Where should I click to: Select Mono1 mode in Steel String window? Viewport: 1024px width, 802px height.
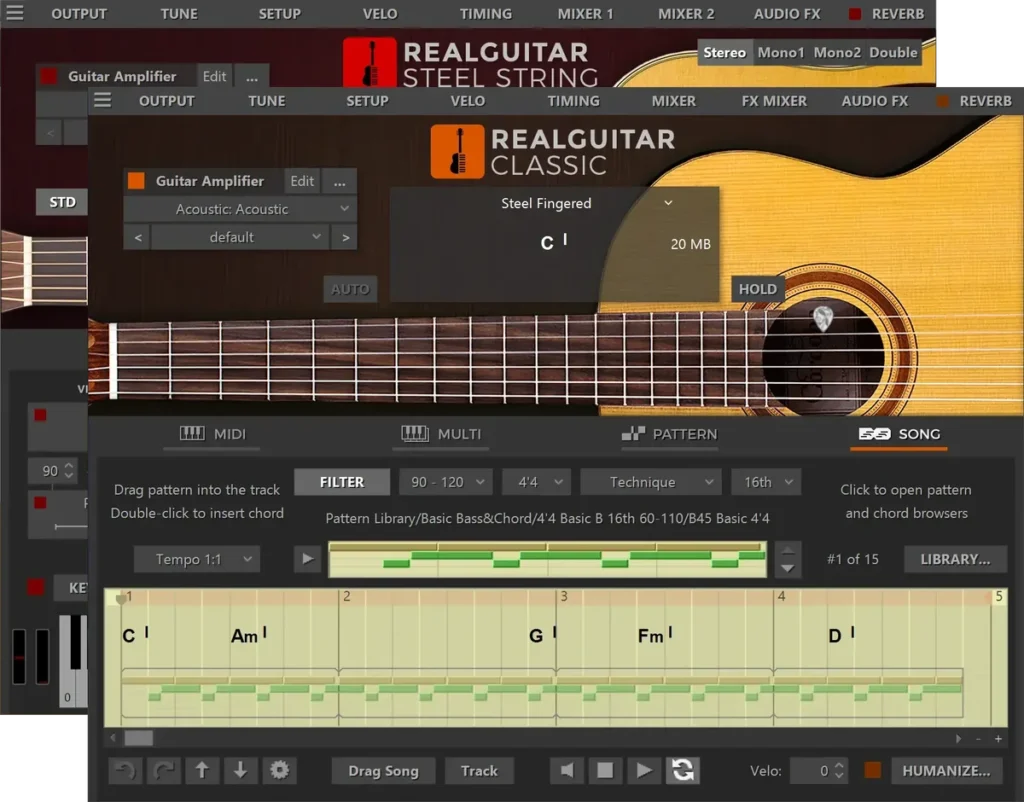coord(780,52)
